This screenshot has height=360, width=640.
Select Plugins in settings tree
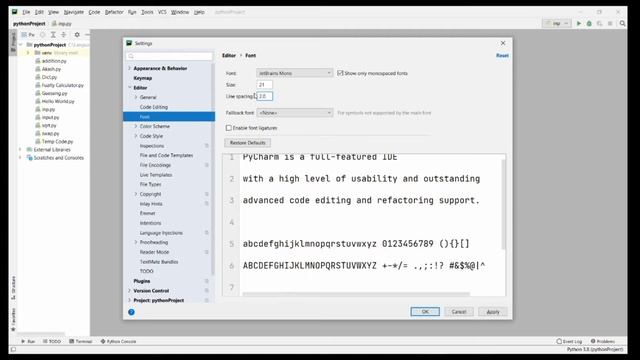point(142,281)
